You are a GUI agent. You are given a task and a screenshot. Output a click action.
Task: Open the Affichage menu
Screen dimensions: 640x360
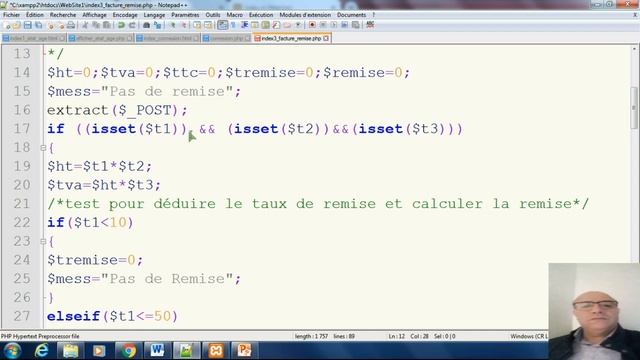pos(94,15)
